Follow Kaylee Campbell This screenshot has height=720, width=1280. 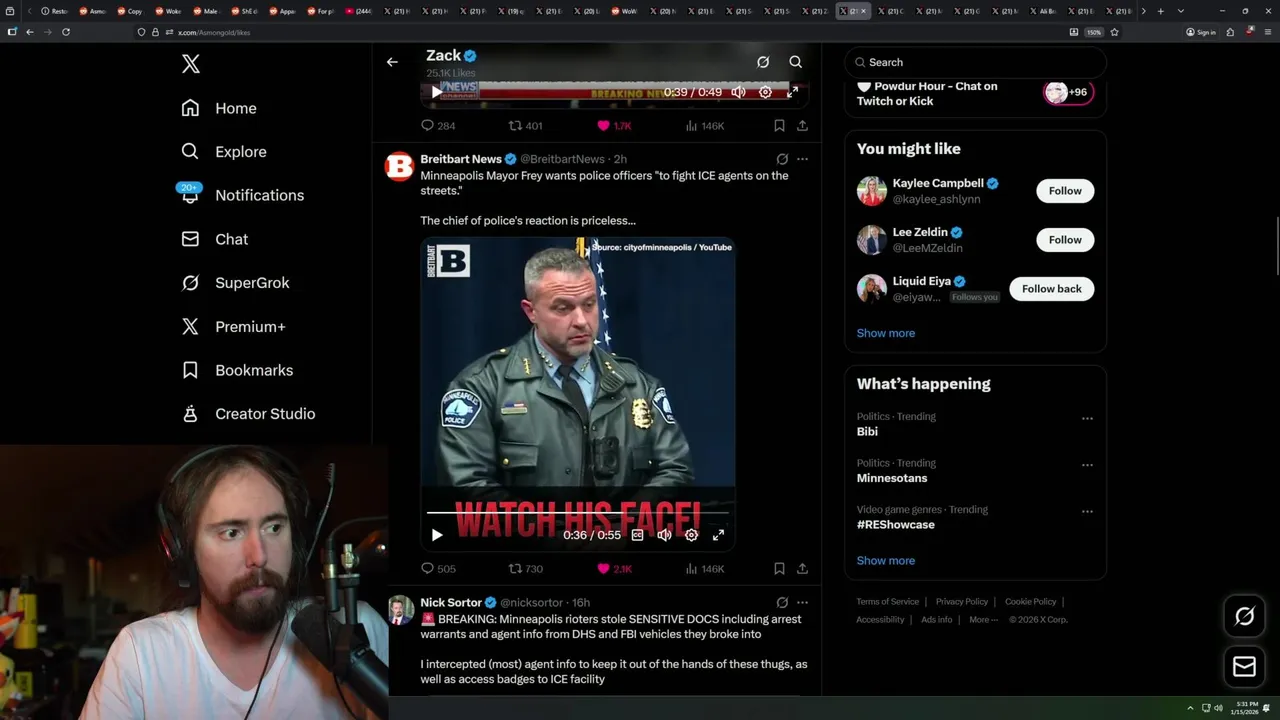pyautogui.click(x=1065, y=191)
